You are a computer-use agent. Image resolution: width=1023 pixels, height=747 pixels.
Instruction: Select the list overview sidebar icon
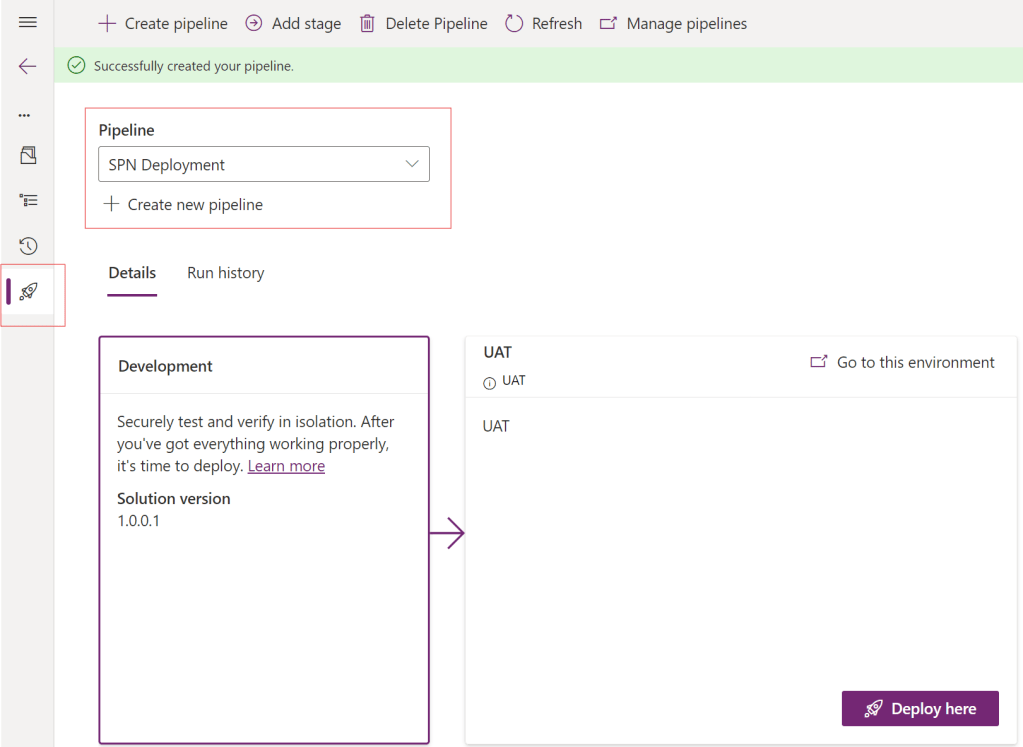click(28, 200)
